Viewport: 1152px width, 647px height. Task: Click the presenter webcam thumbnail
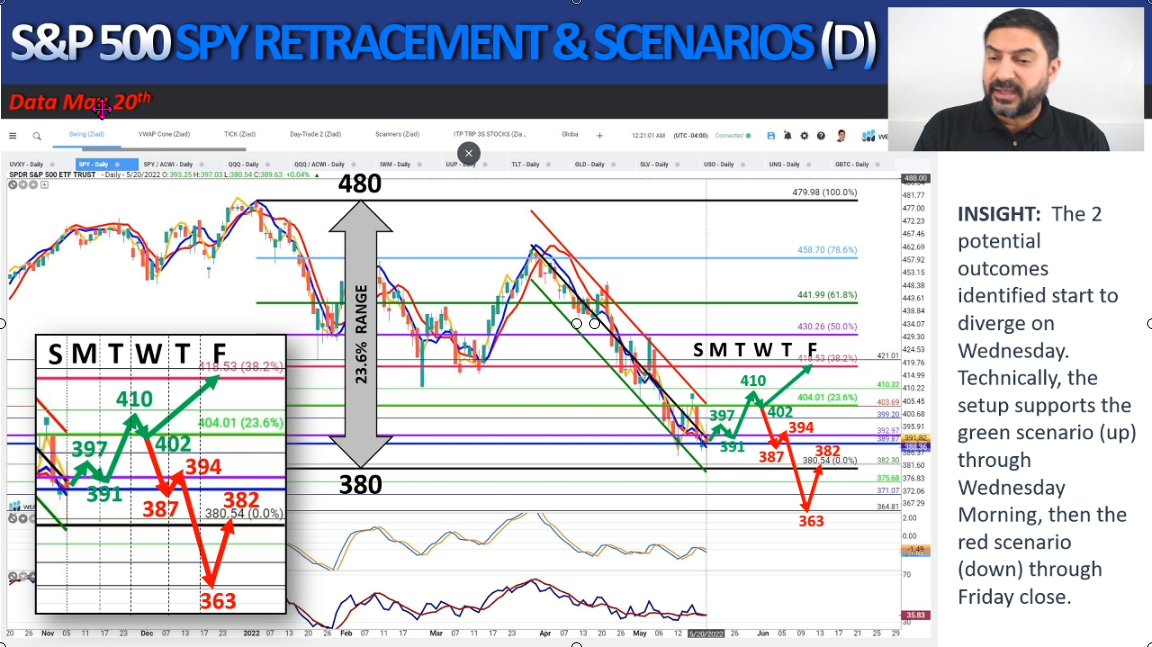coord(1015,79)
